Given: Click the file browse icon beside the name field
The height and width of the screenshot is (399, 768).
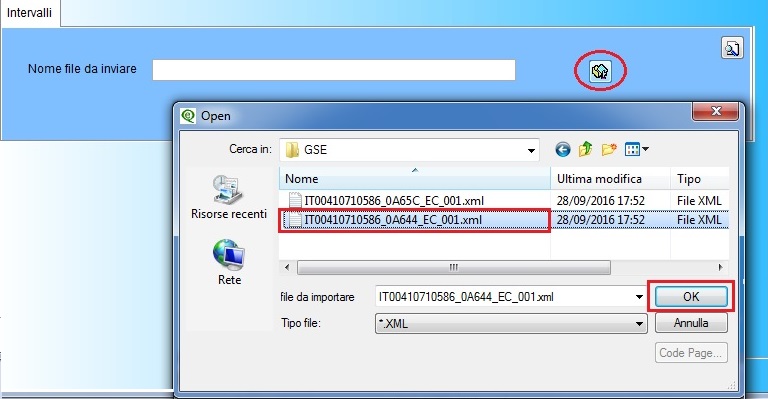Looking at the screenshot, I should [600, 71].
